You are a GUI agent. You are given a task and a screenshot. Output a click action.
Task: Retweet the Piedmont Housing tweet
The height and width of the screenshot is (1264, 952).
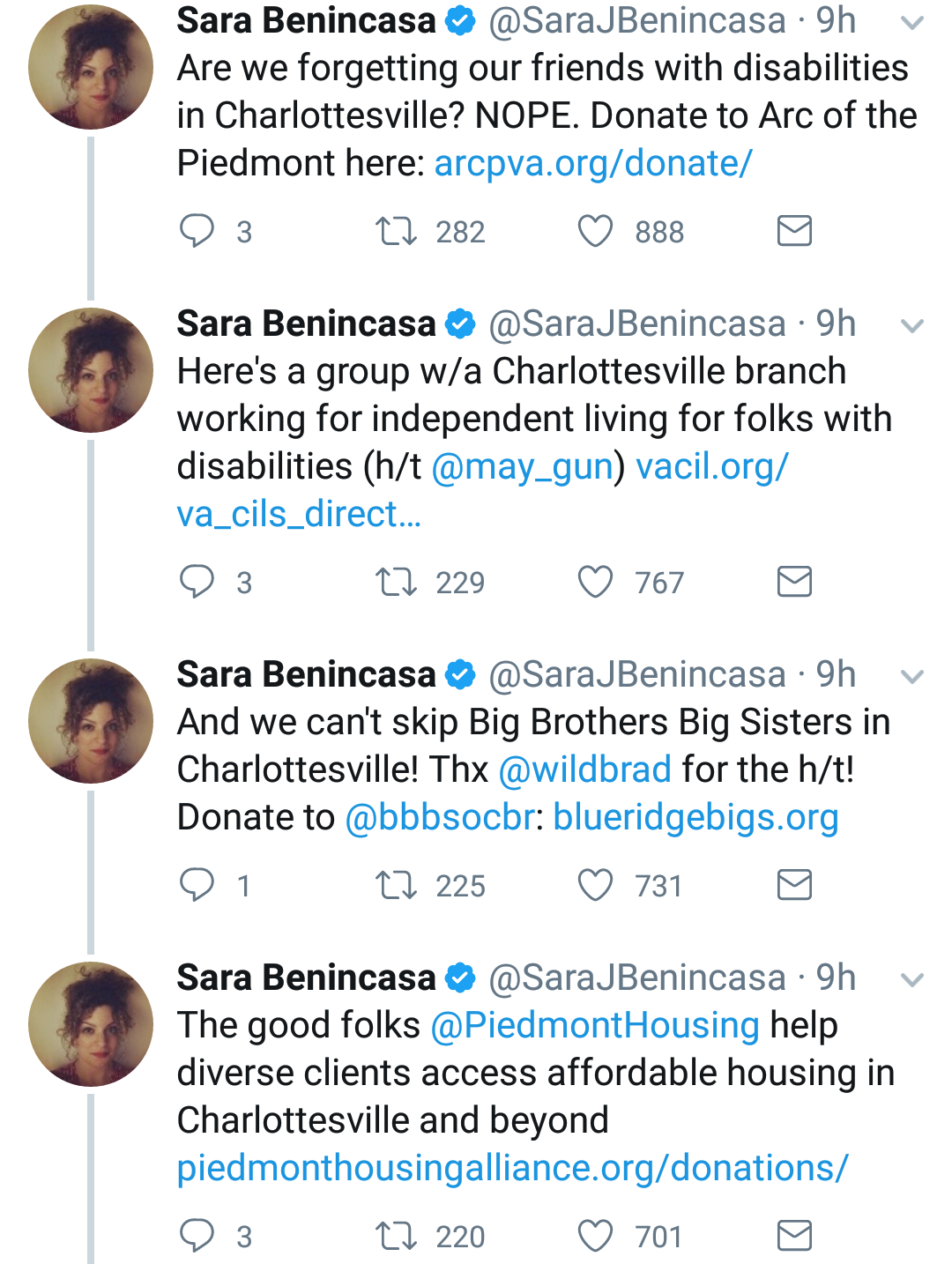click(x=396, y=1237)
